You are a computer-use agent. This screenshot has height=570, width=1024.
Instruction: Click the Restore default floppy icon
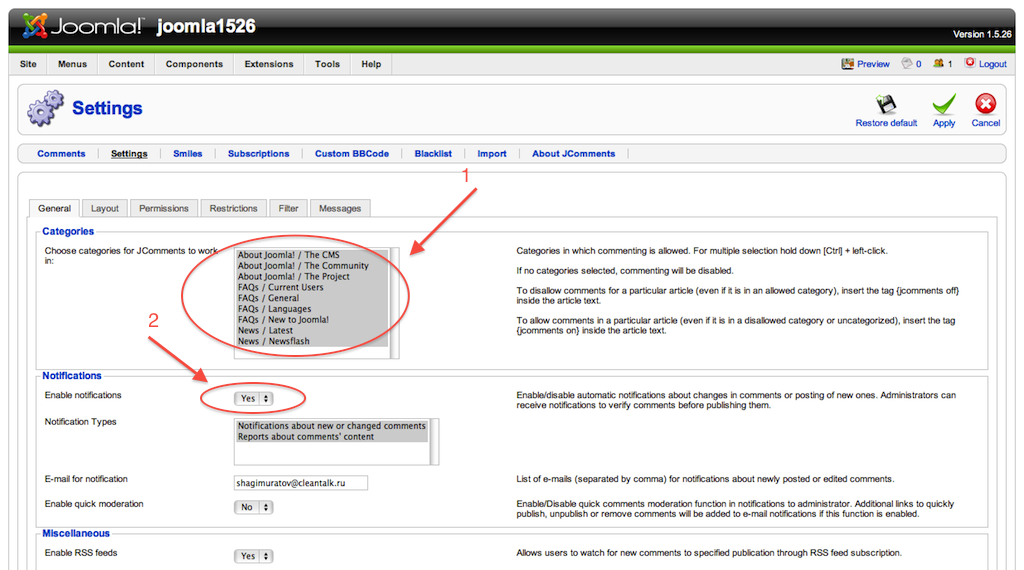click(885, 104)
